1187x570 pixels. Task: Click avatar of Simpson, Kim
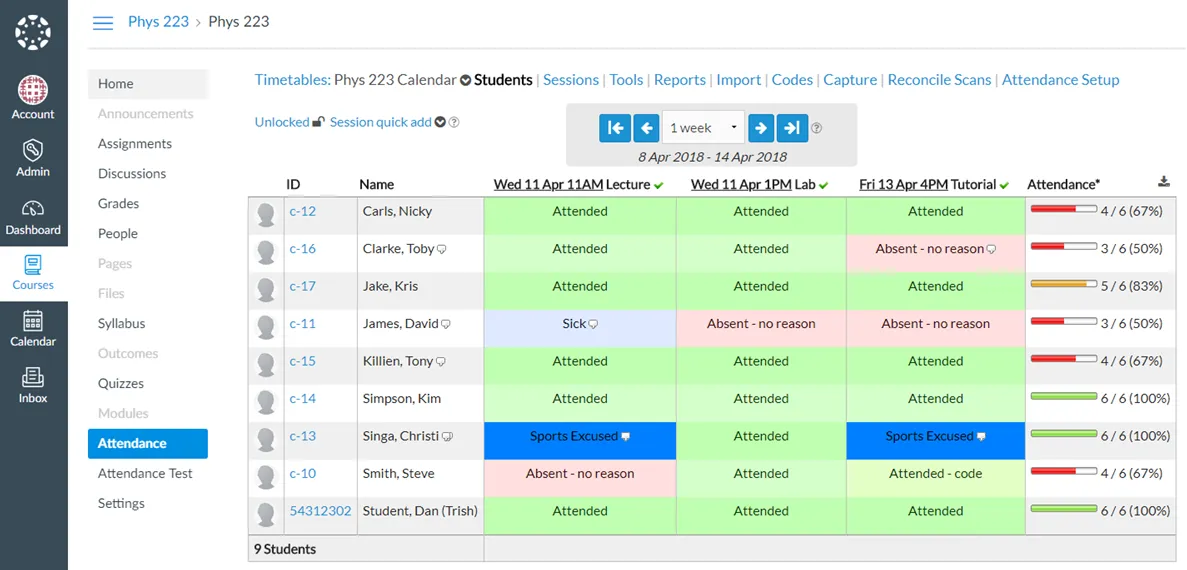(266, 402)
